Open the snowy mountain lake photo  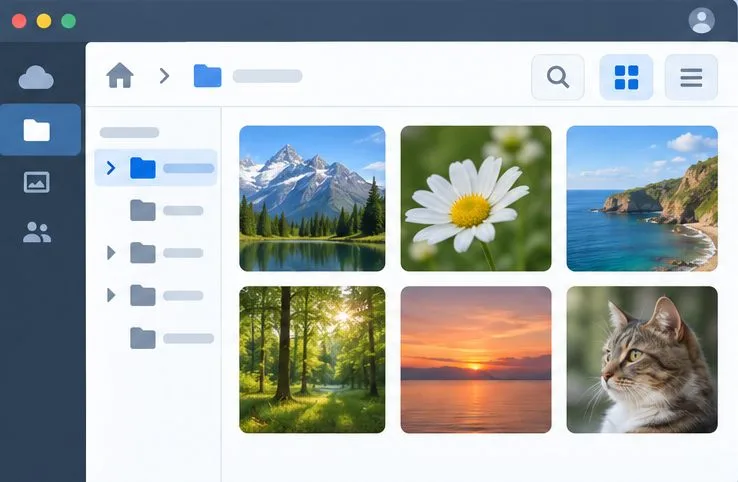tap(312, 198)
